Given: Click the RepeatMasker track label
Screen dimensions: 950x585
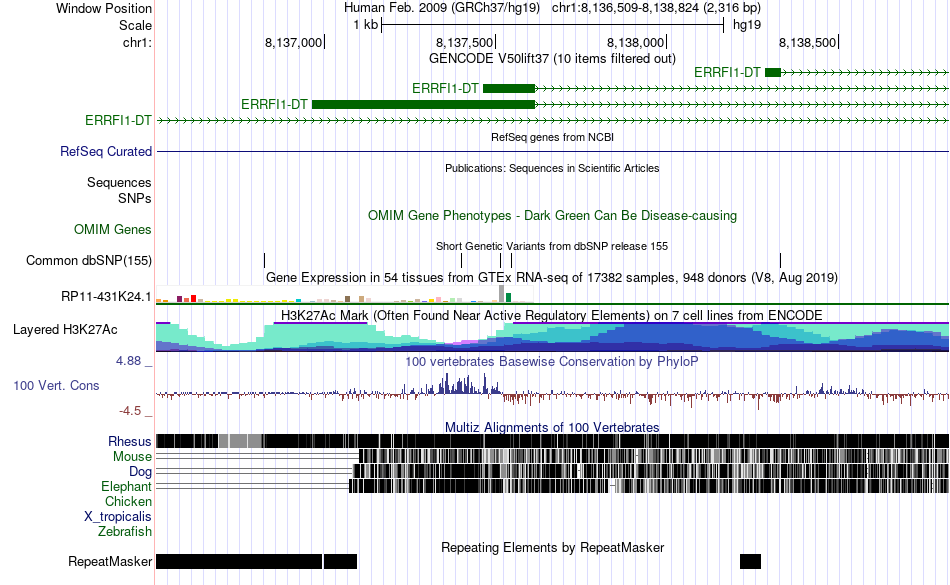Looking at the screenshot, I should pos(110,561).
